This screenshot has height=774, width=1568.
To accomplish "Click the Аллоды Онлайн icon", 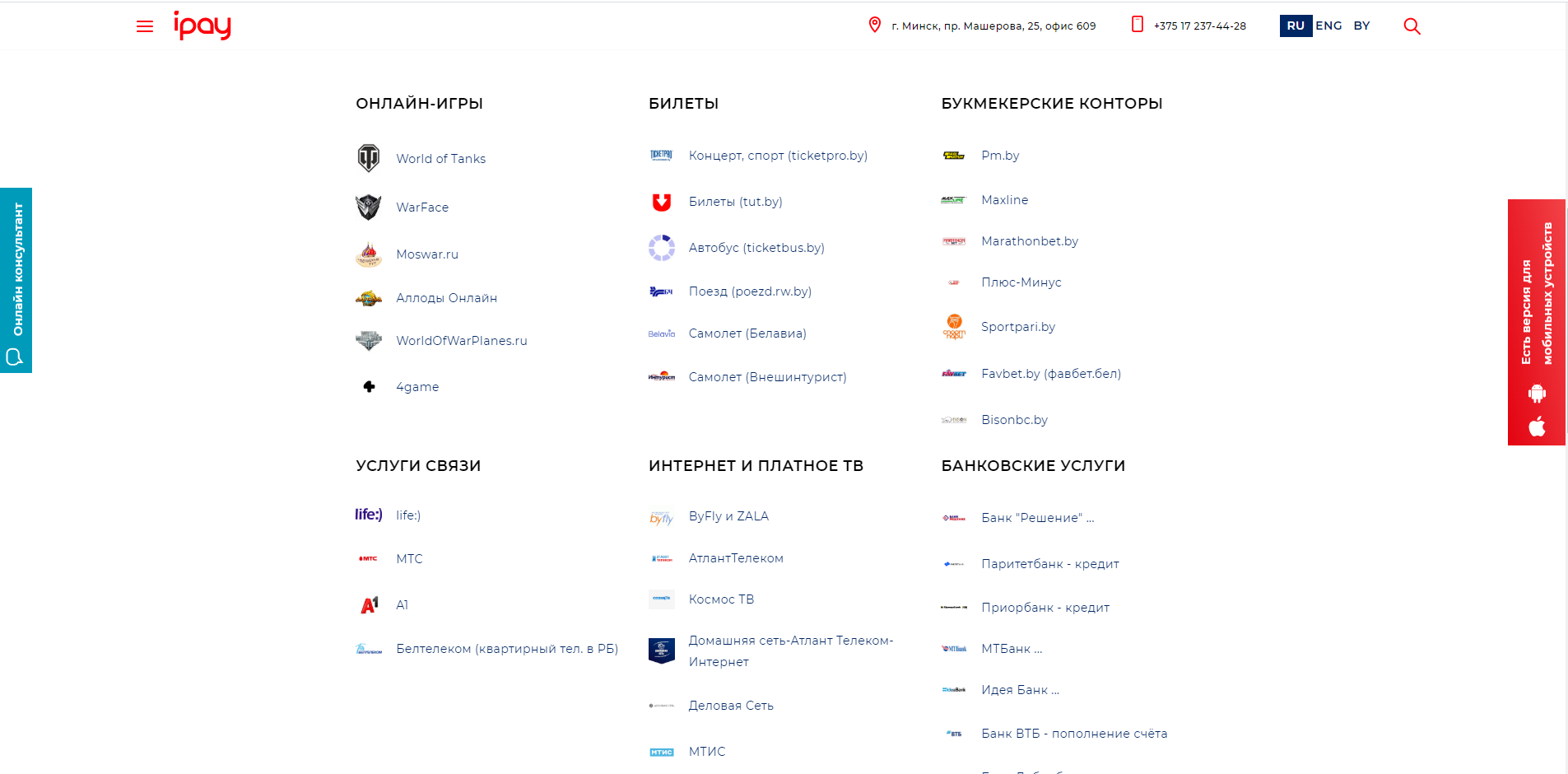I will tap(369, 298).
